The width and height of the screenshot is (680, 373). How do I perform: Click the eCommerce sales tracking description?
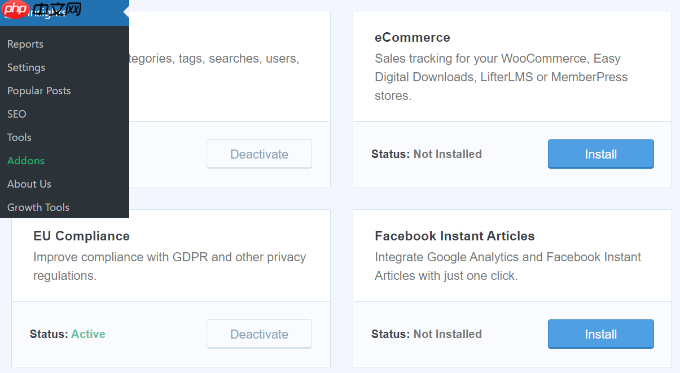coord(501,77)
